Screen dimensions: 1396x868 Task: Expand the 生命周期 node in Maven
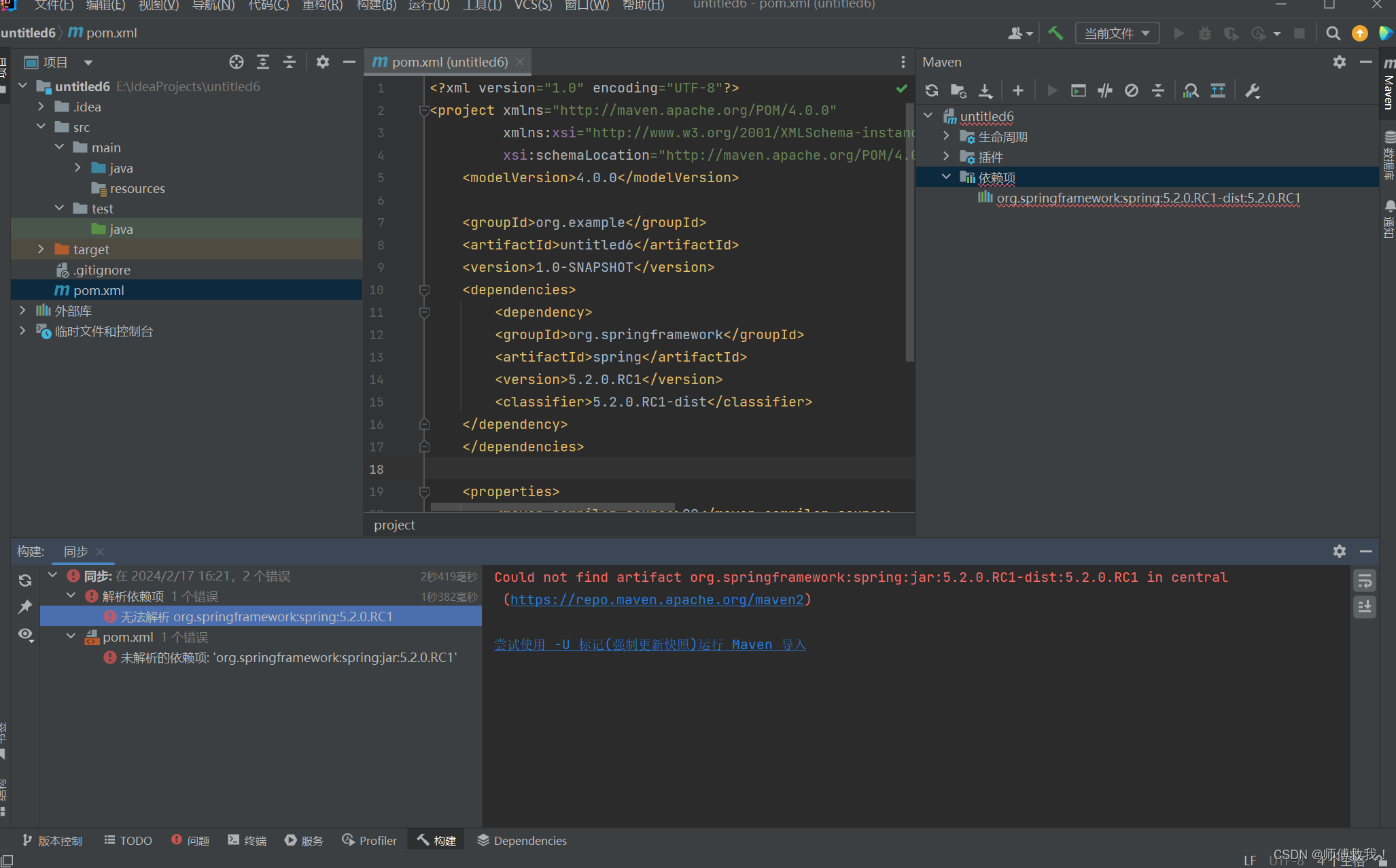[946, 137]
